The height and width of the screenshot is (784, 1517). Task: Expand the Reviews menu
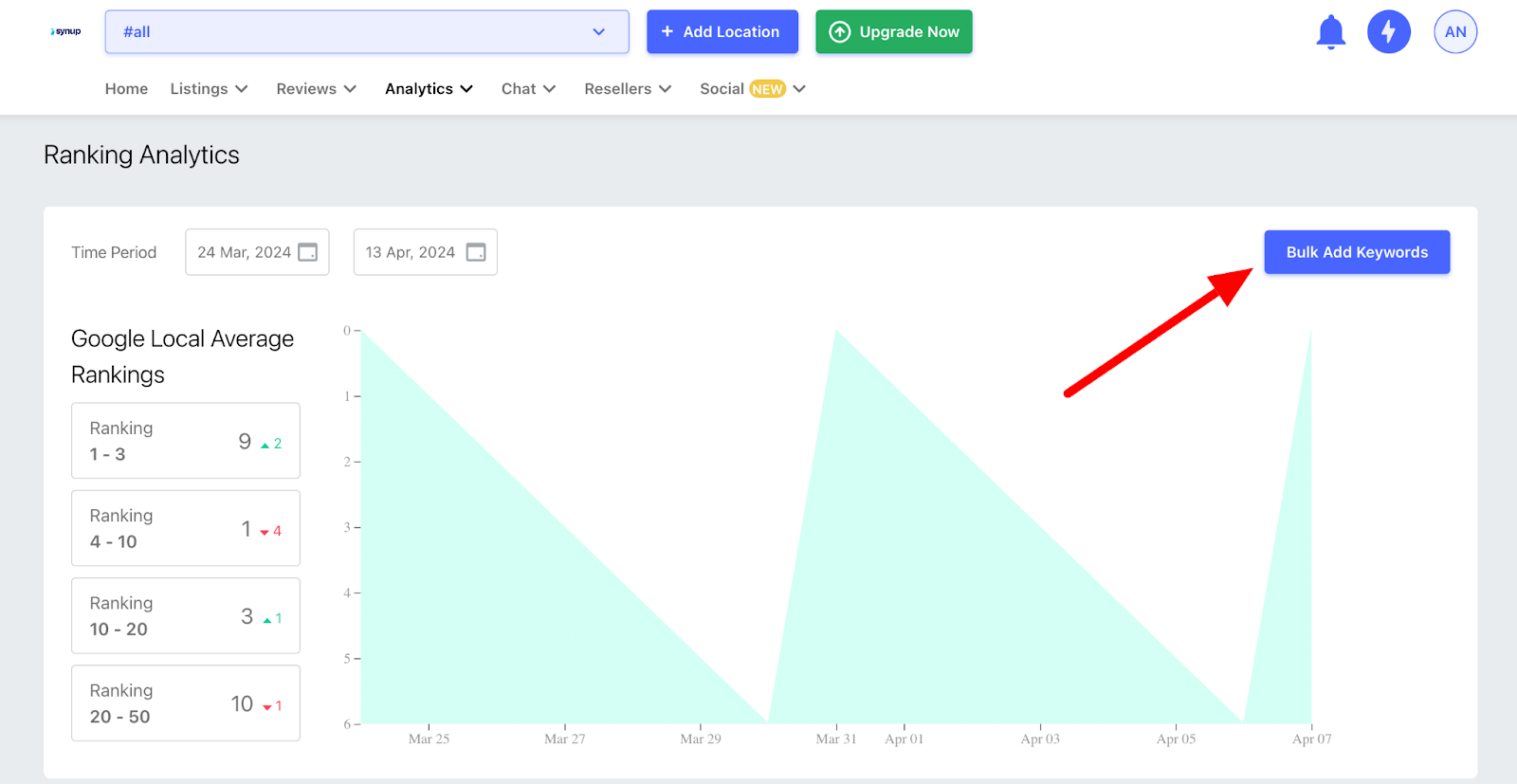(x=316, y=88)
